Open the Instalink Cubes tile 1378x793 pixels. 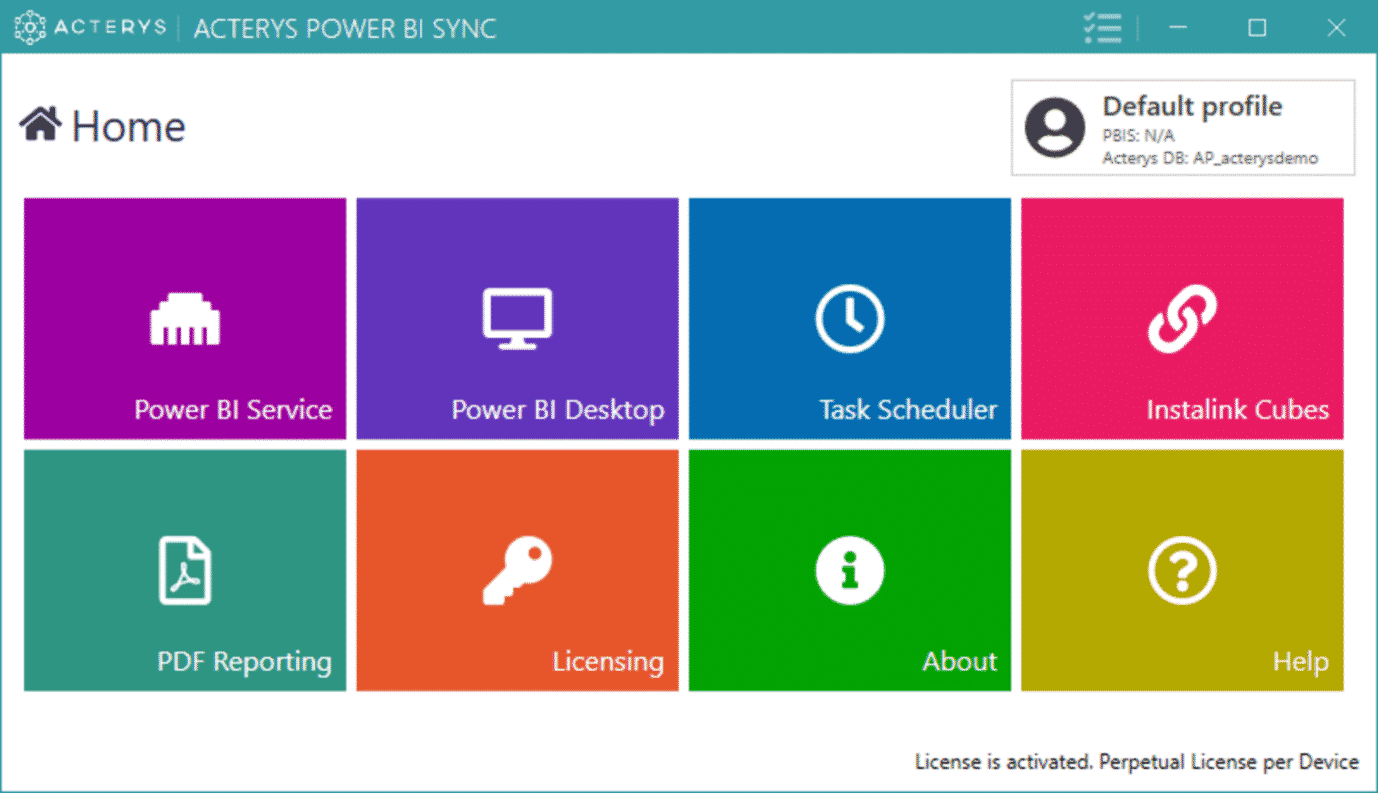click(x=1182, y=318)
